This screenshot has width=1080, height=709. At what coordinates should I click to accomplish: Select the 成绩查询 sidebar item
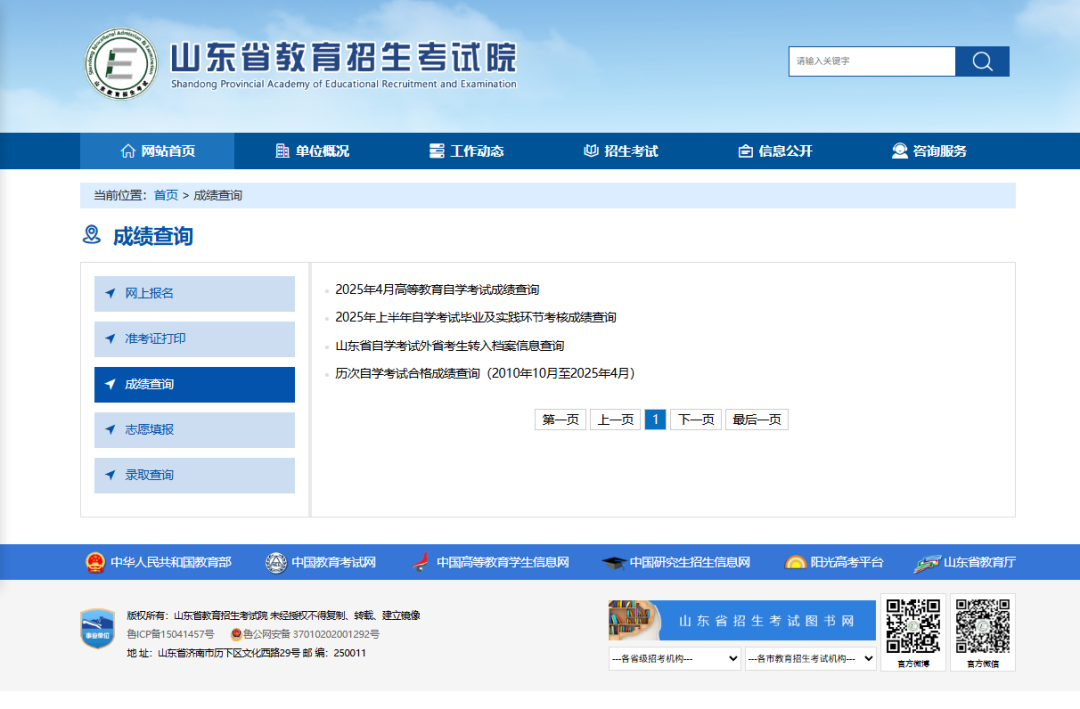coord(194,384)
